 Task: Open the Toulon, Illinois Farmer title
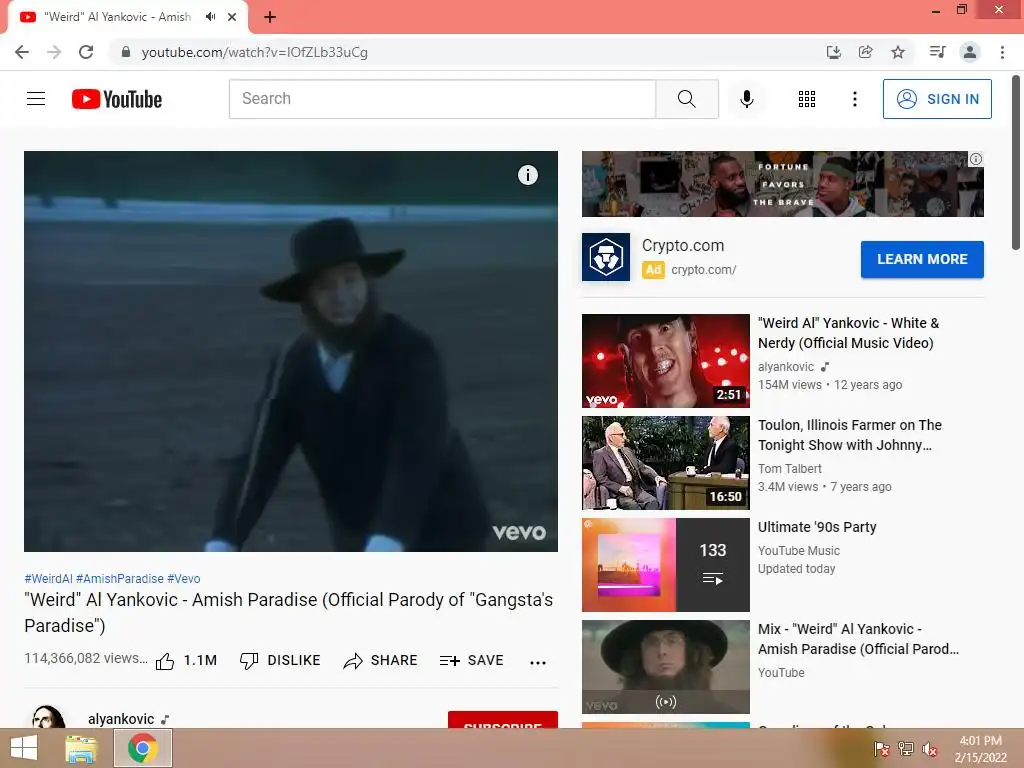[850, 435]
